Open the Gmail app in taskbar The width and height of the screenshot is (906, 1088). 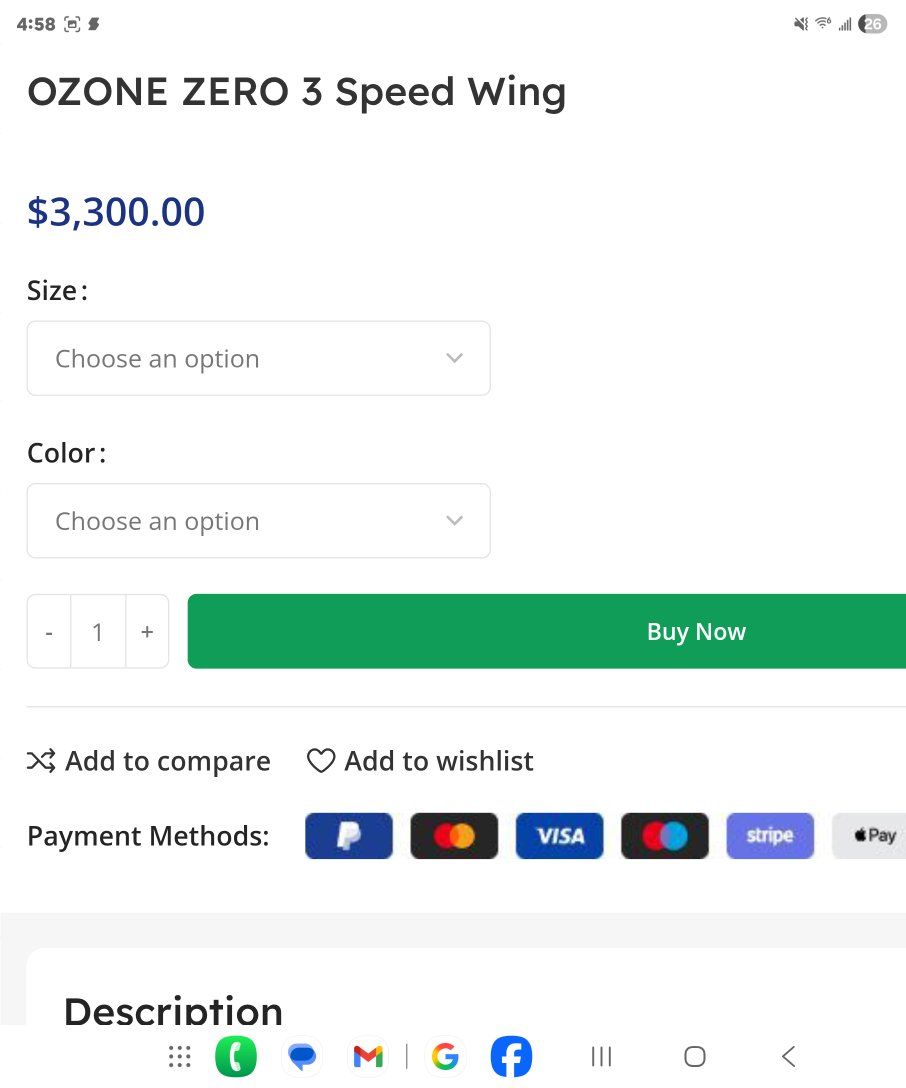(368, 1056)
